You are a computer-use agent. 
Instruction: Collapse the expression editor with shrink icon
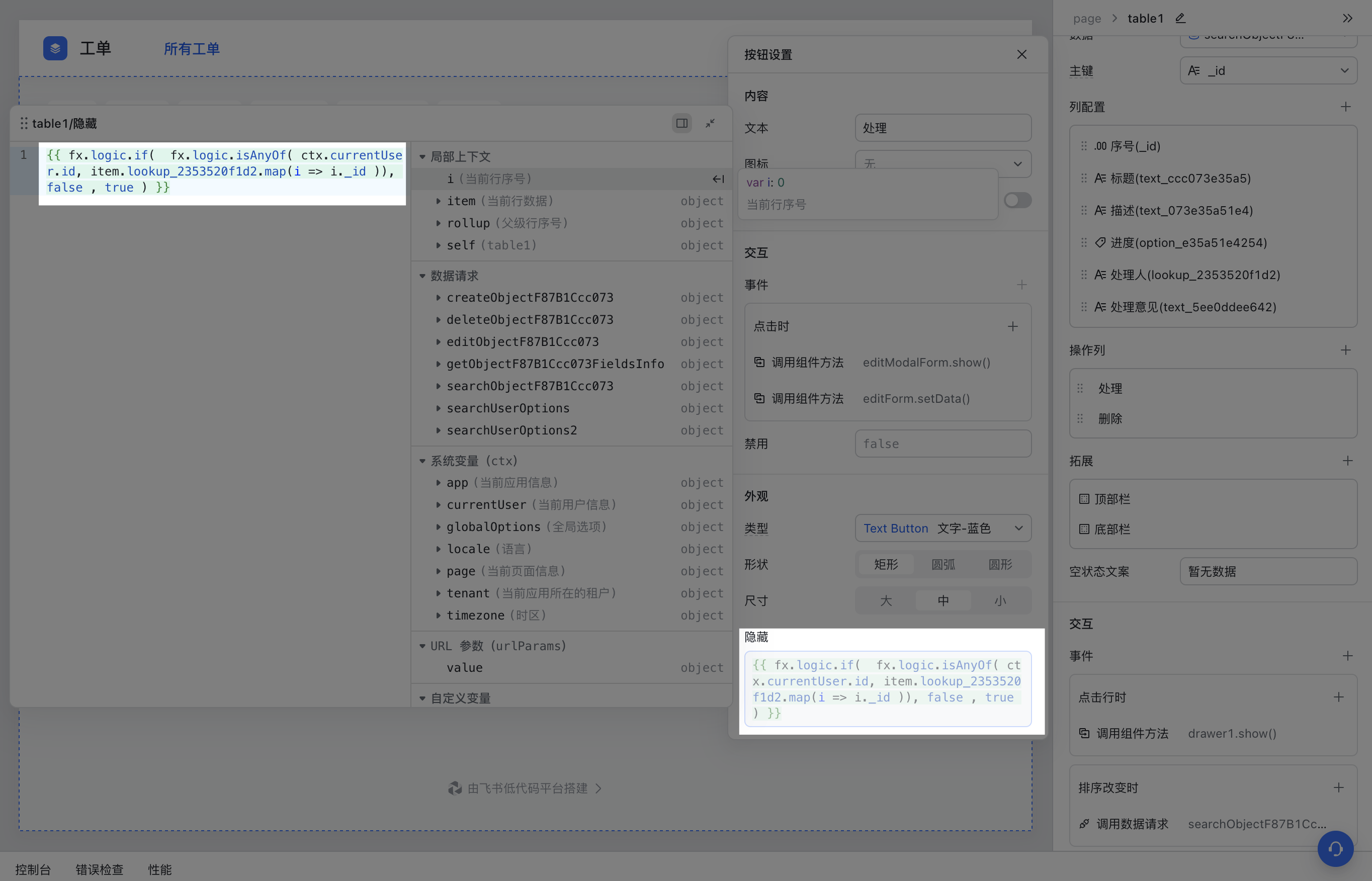pos(710,123)
